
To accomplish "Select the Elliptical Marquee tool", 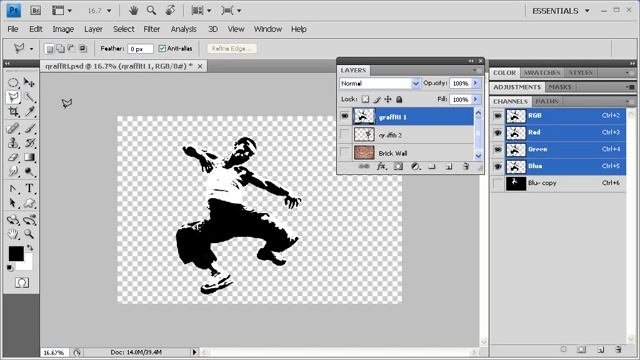I will 13,82.
